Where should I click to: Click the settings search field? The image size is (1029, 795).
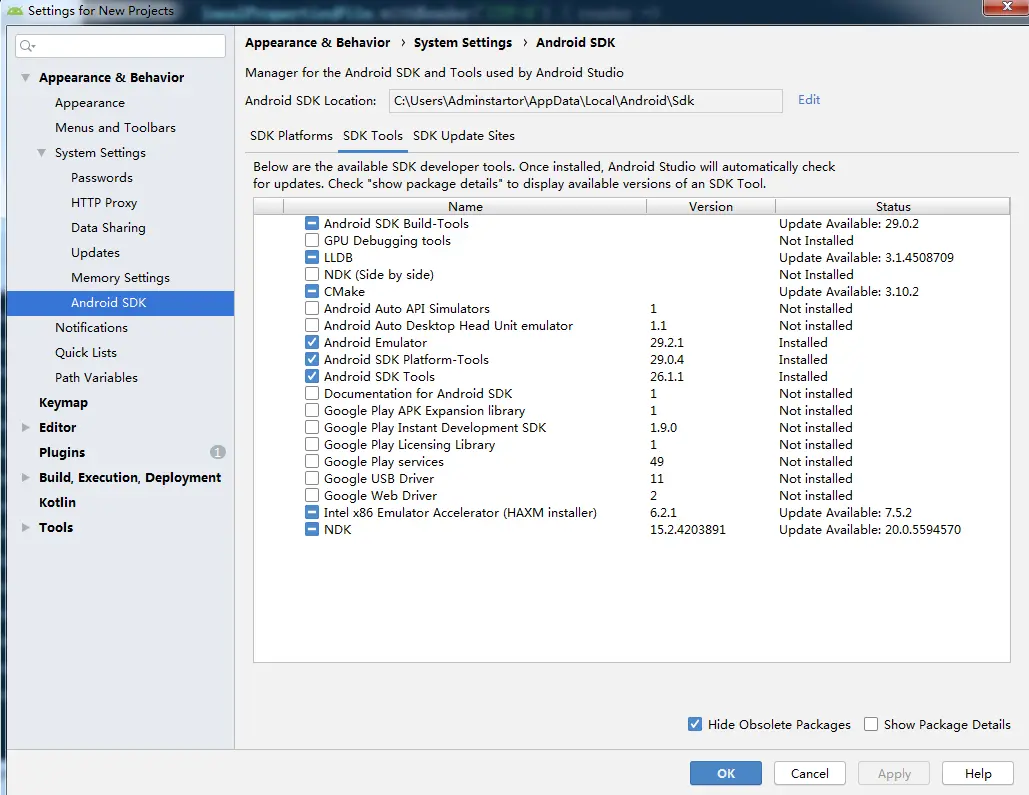pos(121,46)
